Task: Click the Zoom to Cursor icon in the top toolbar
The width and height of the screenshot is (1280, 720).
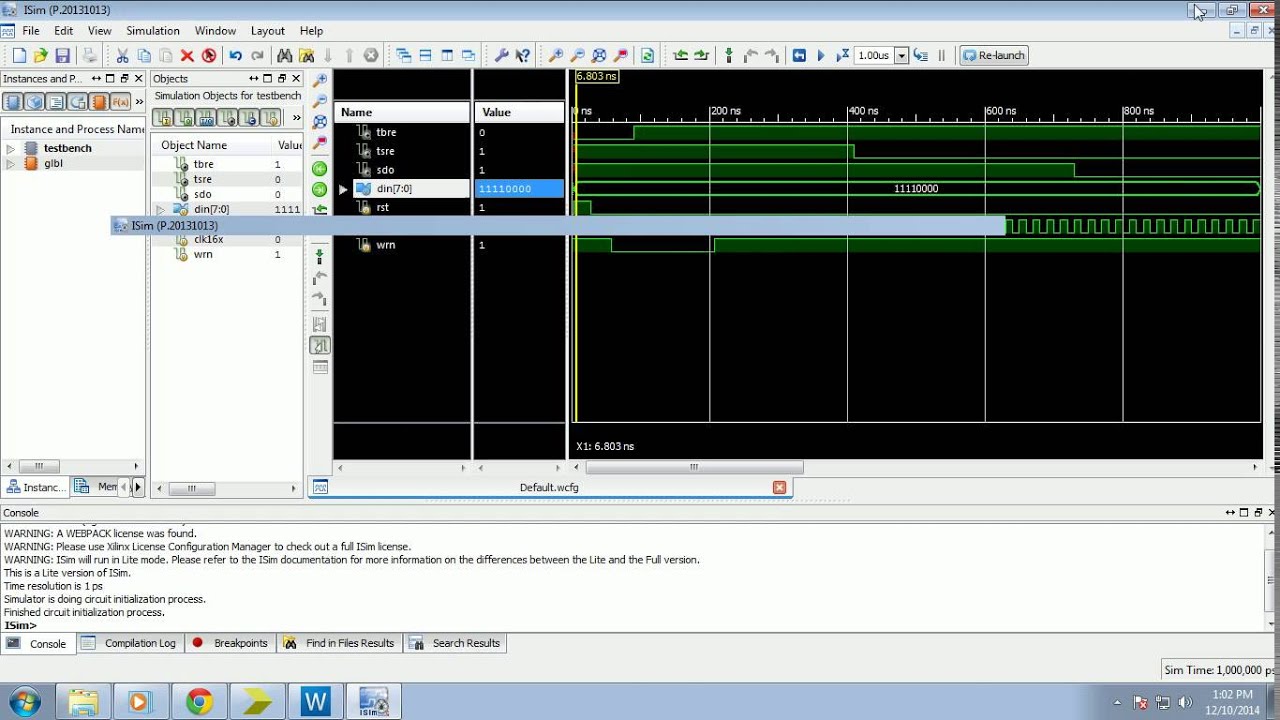Action: pos(621,56)
